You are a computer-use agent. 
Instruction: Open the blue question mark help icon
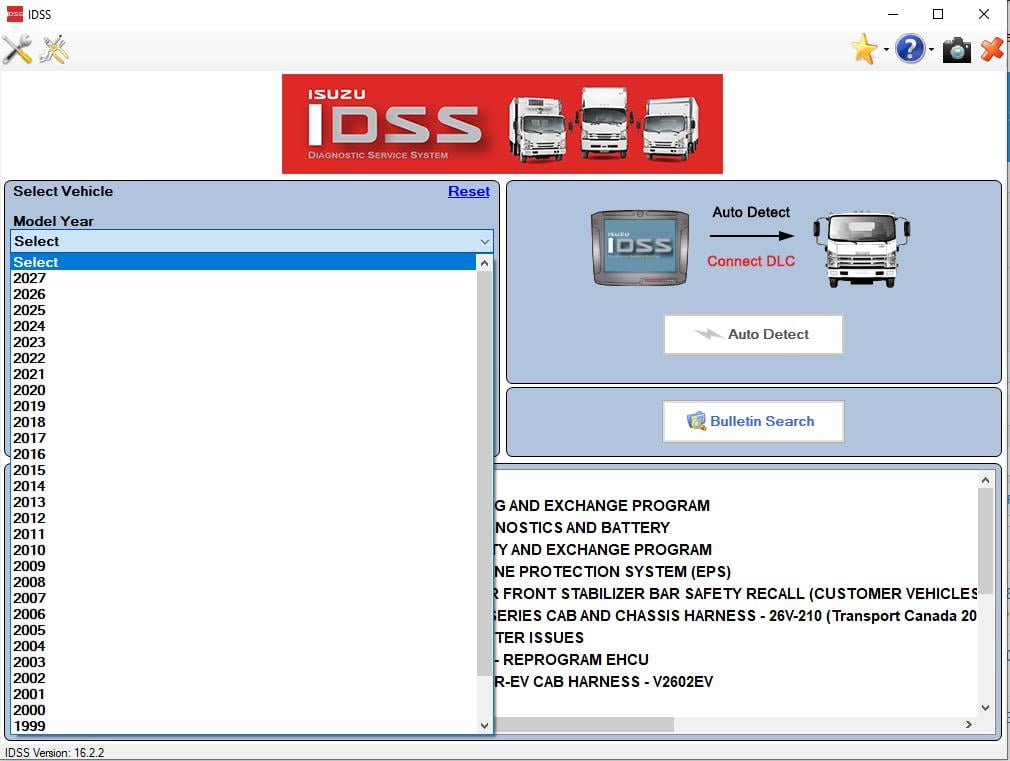(910, 49)
